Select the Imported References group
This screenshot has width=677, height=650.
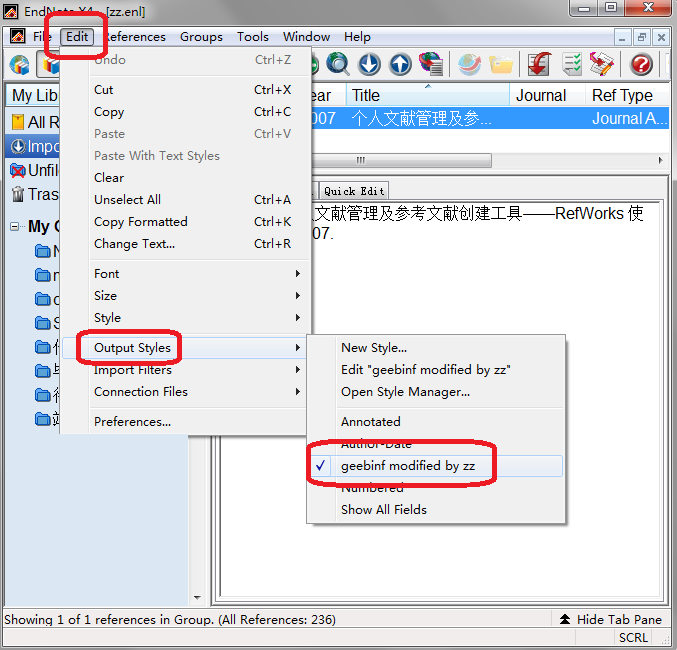click(x=32, y=146)
